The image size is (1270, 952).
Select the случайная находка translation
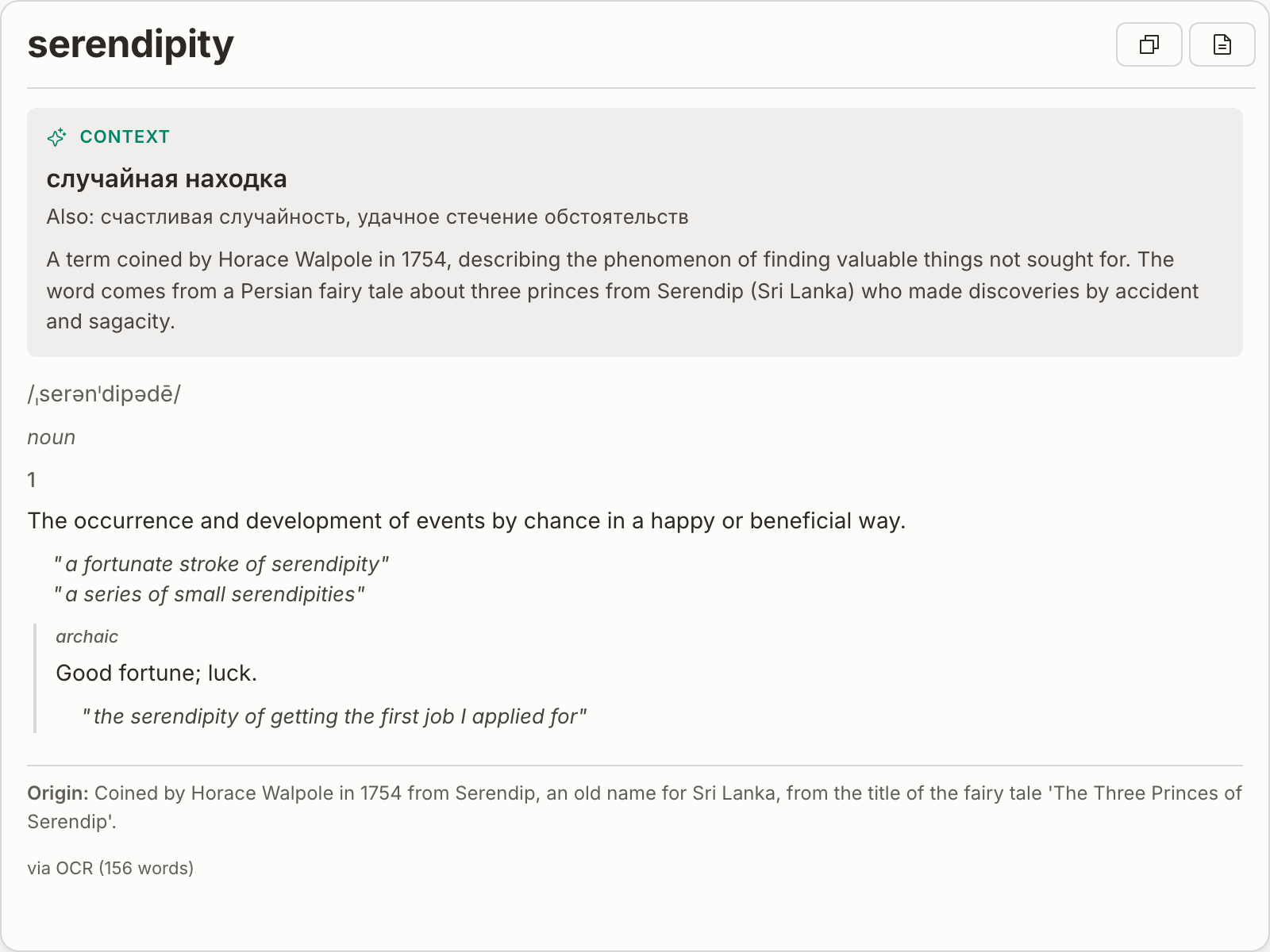coord(167,178)
